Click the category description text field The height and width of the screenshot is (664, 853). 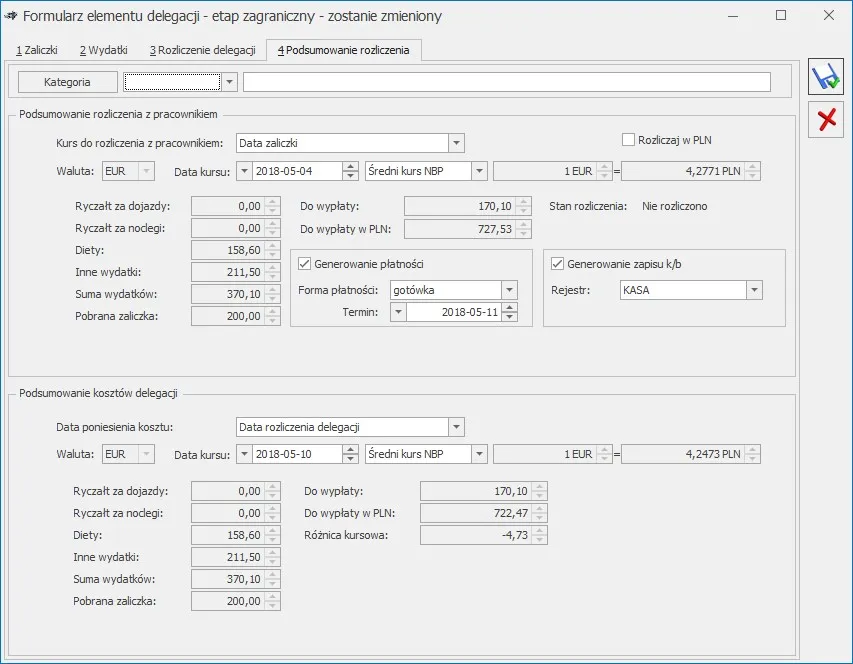pos(506,82)
